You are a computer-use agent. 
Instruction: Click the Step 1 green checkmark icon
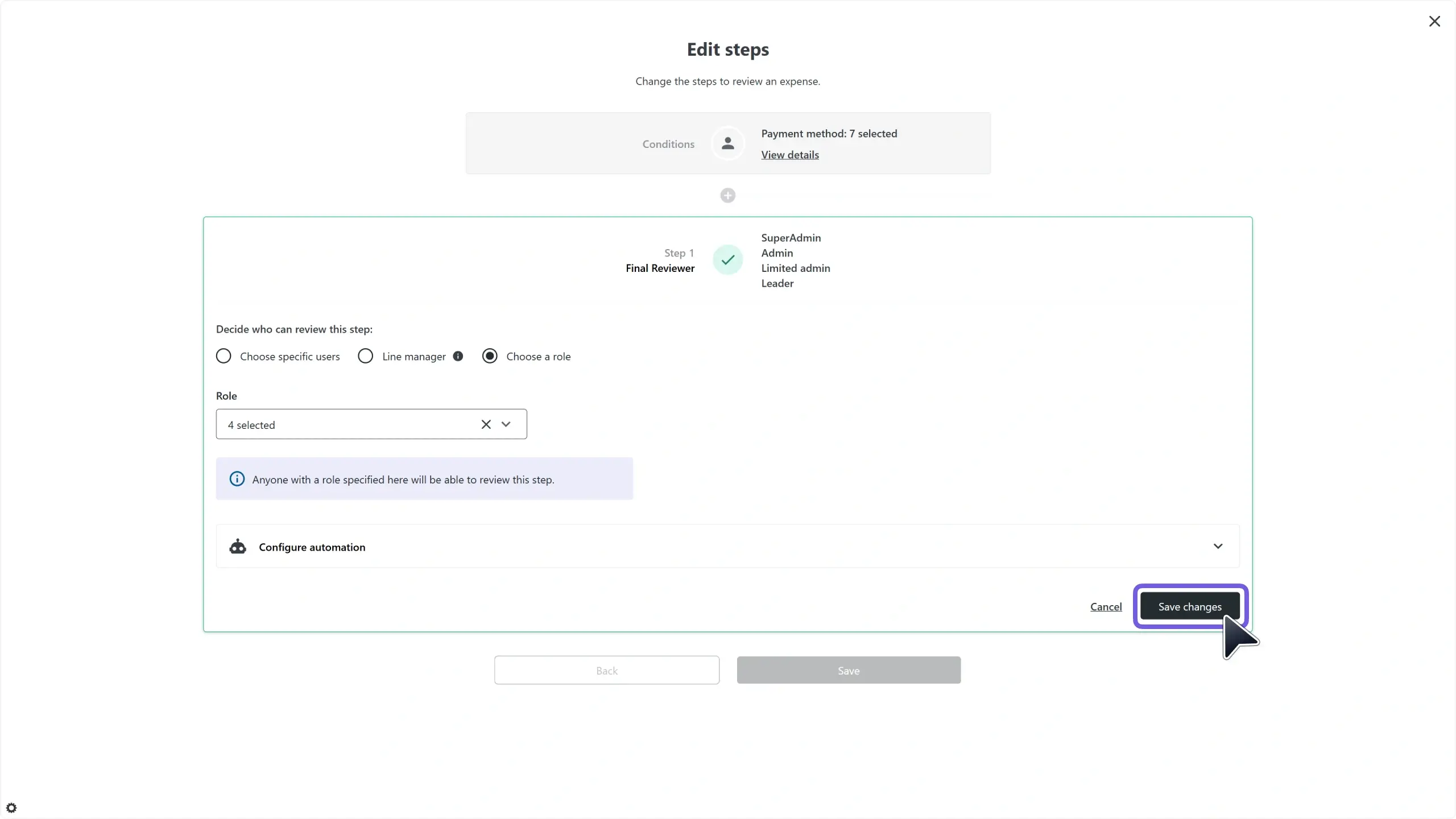pos(727,260)
